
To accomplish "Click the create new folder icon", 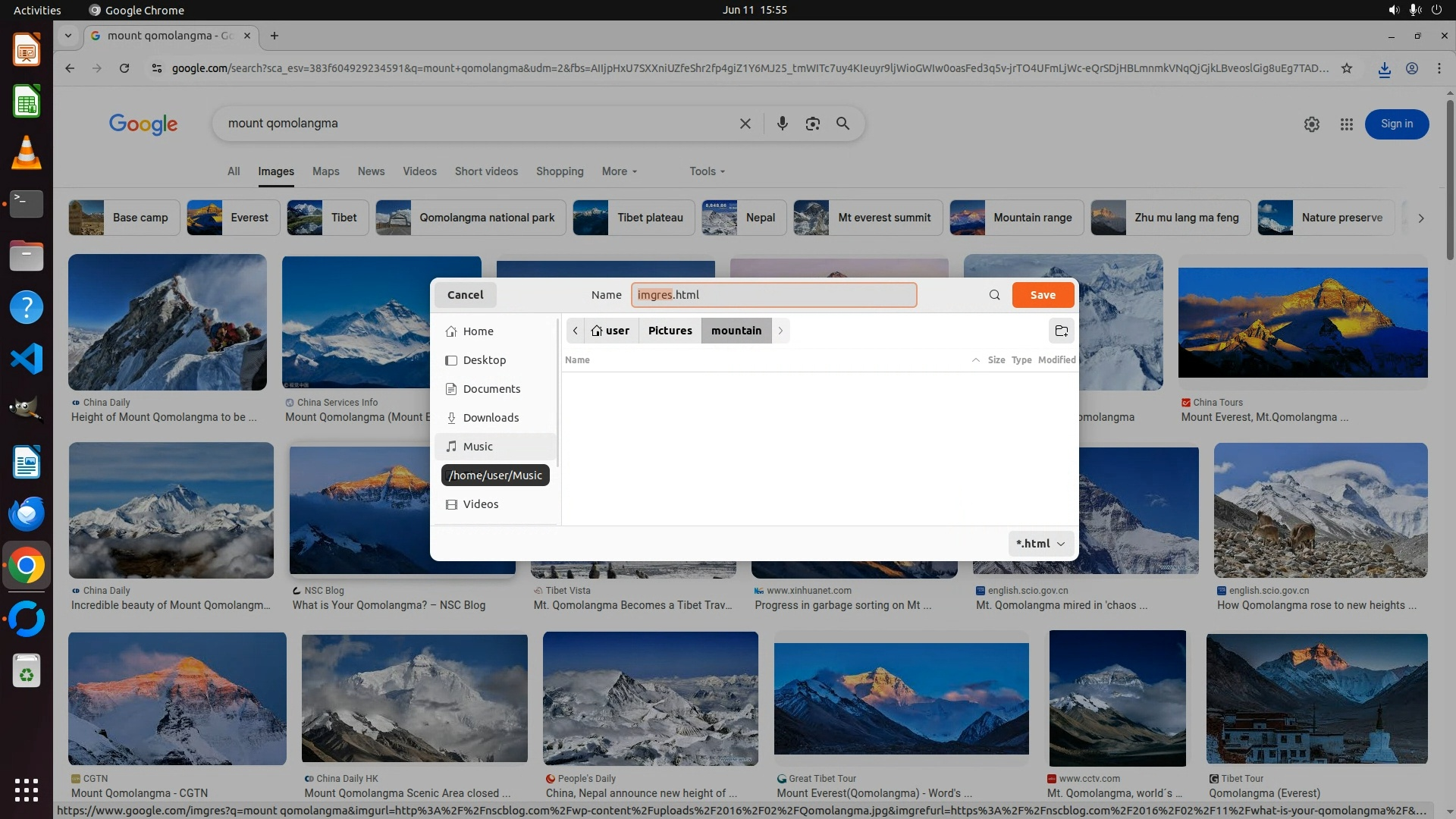I will click(1061, 331).
